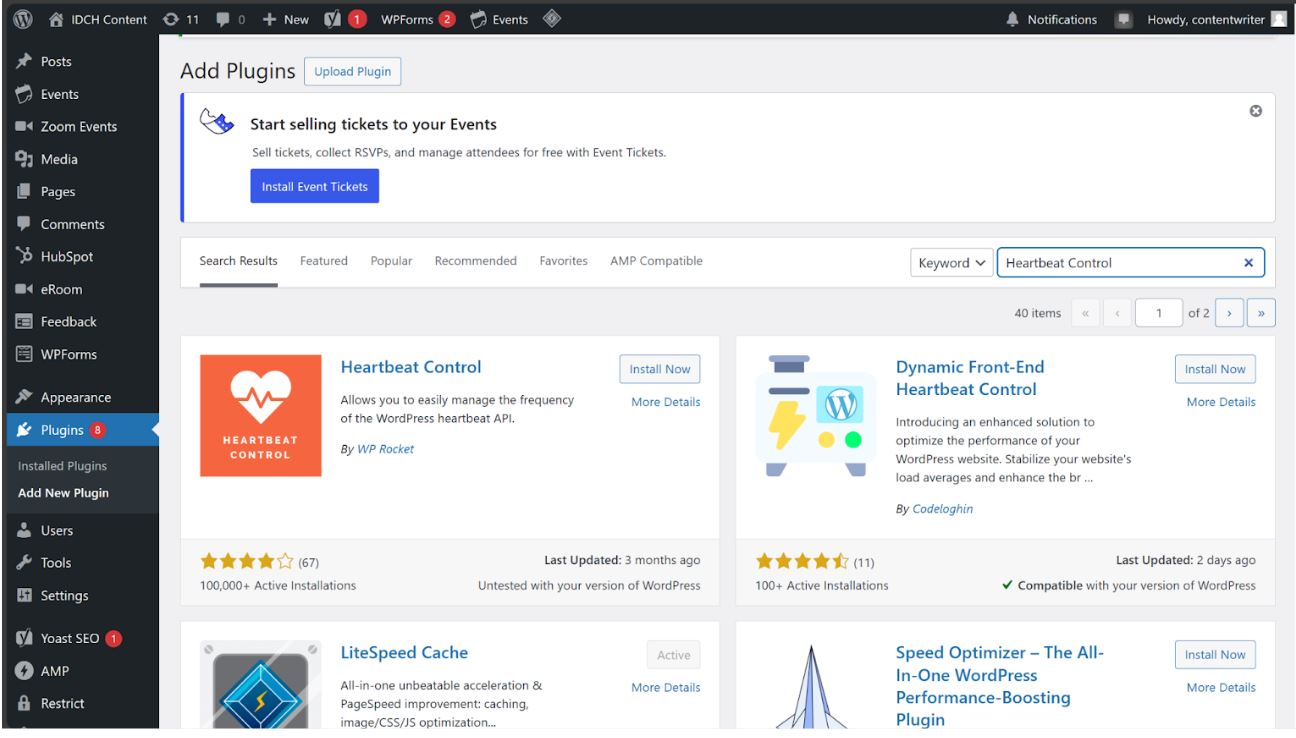Switch to the Featured tab
This screenshot has height=738, width=1296.
(x=324, y=261)
